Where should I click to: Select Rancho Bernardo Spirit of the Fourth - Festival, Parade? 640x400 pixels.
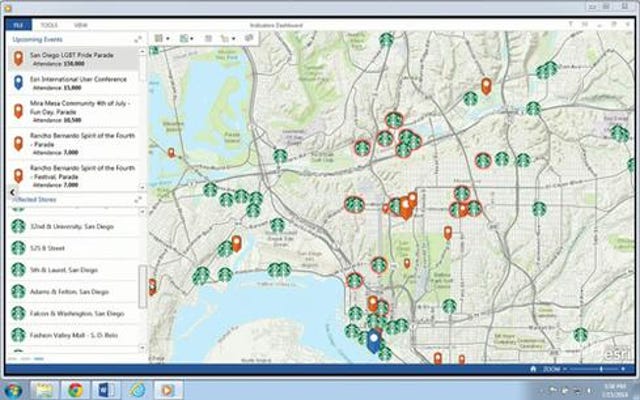(x=73, y=176)
